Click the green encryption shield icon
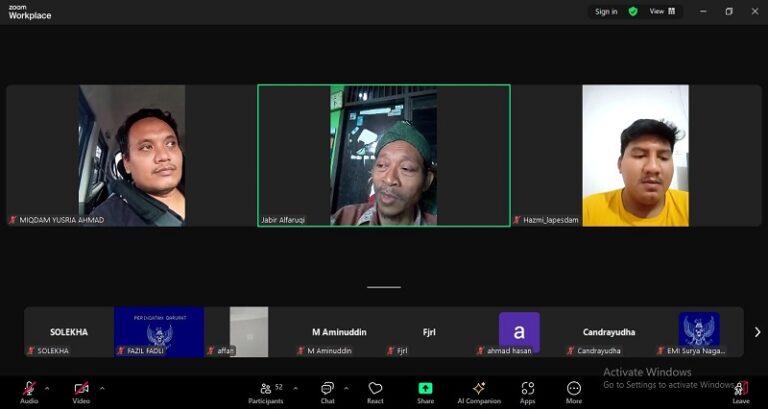This screenshot has height=409, width=768. click(633, 12)
